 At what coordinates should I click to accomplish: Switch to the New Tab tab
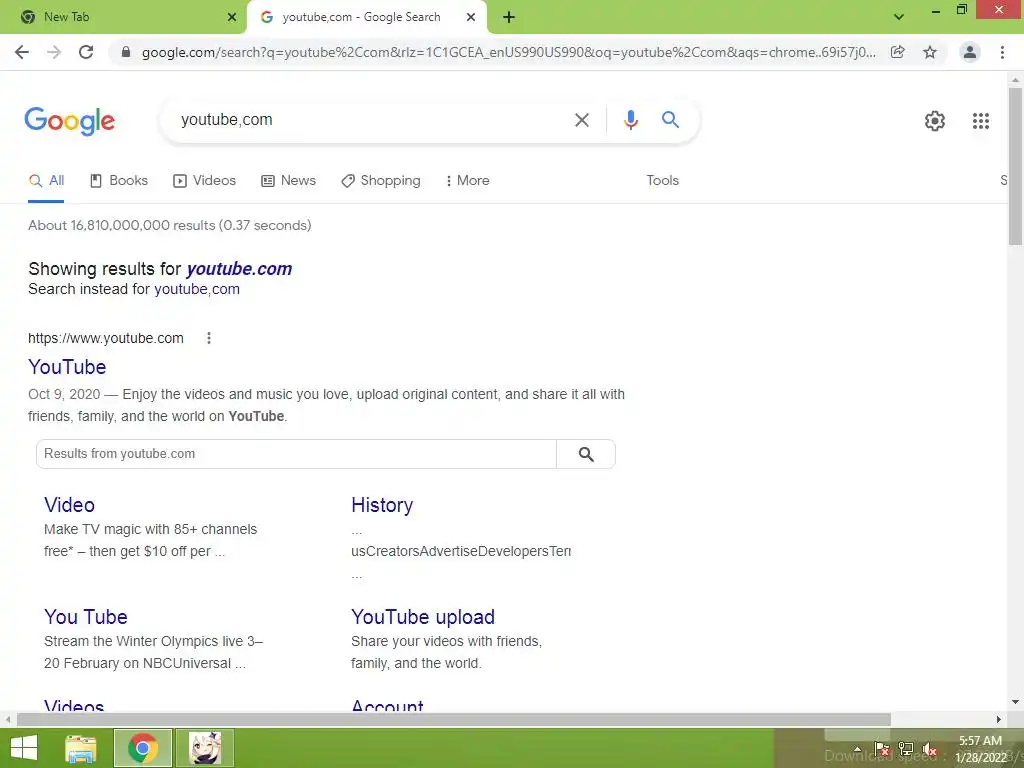(123, 17)
